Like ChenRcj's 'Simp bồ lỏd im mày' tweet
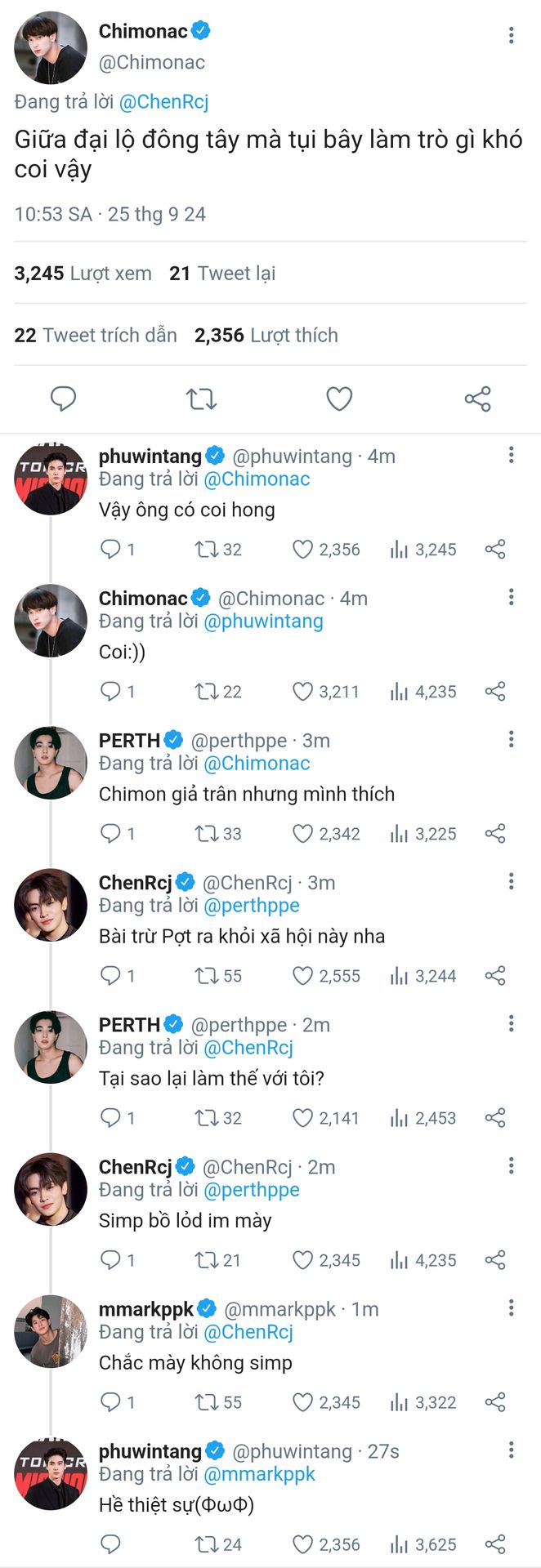 click(x=327, y=1260)
